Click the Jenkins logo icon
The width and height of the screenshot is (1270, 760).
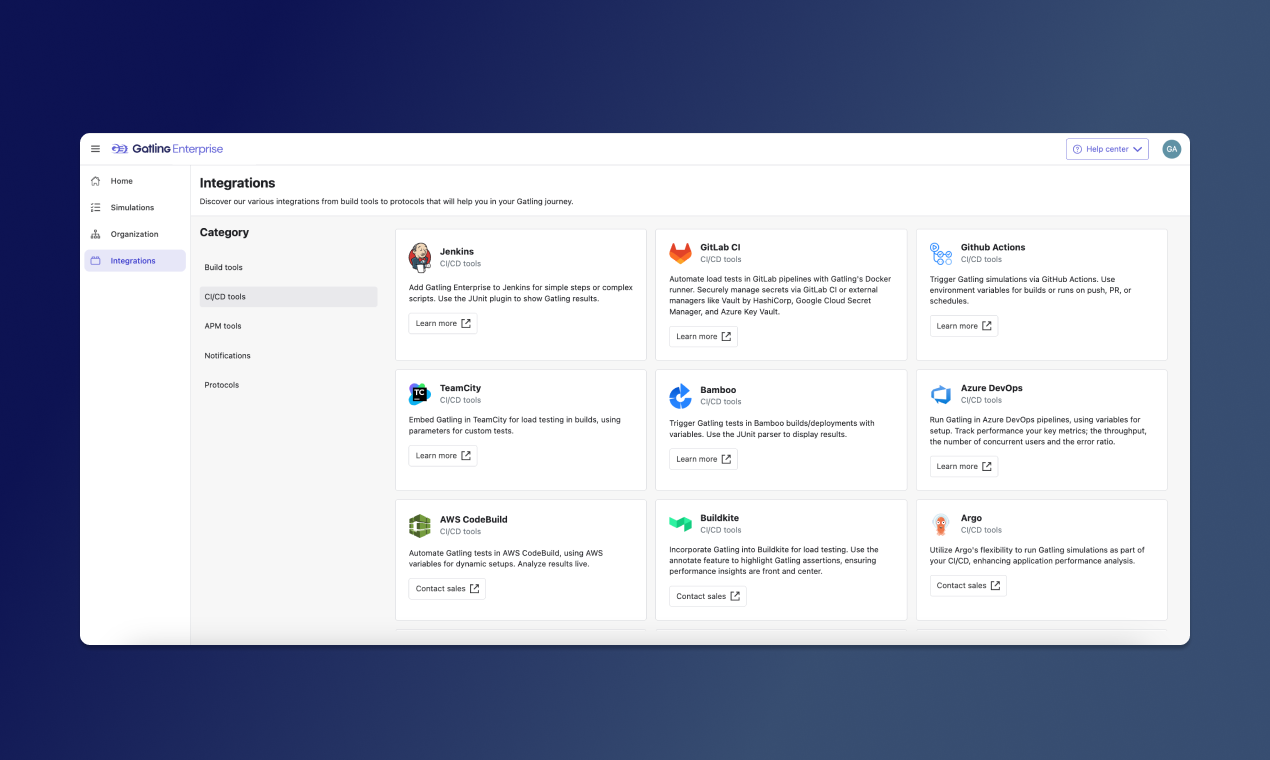(x=420, y=257)
